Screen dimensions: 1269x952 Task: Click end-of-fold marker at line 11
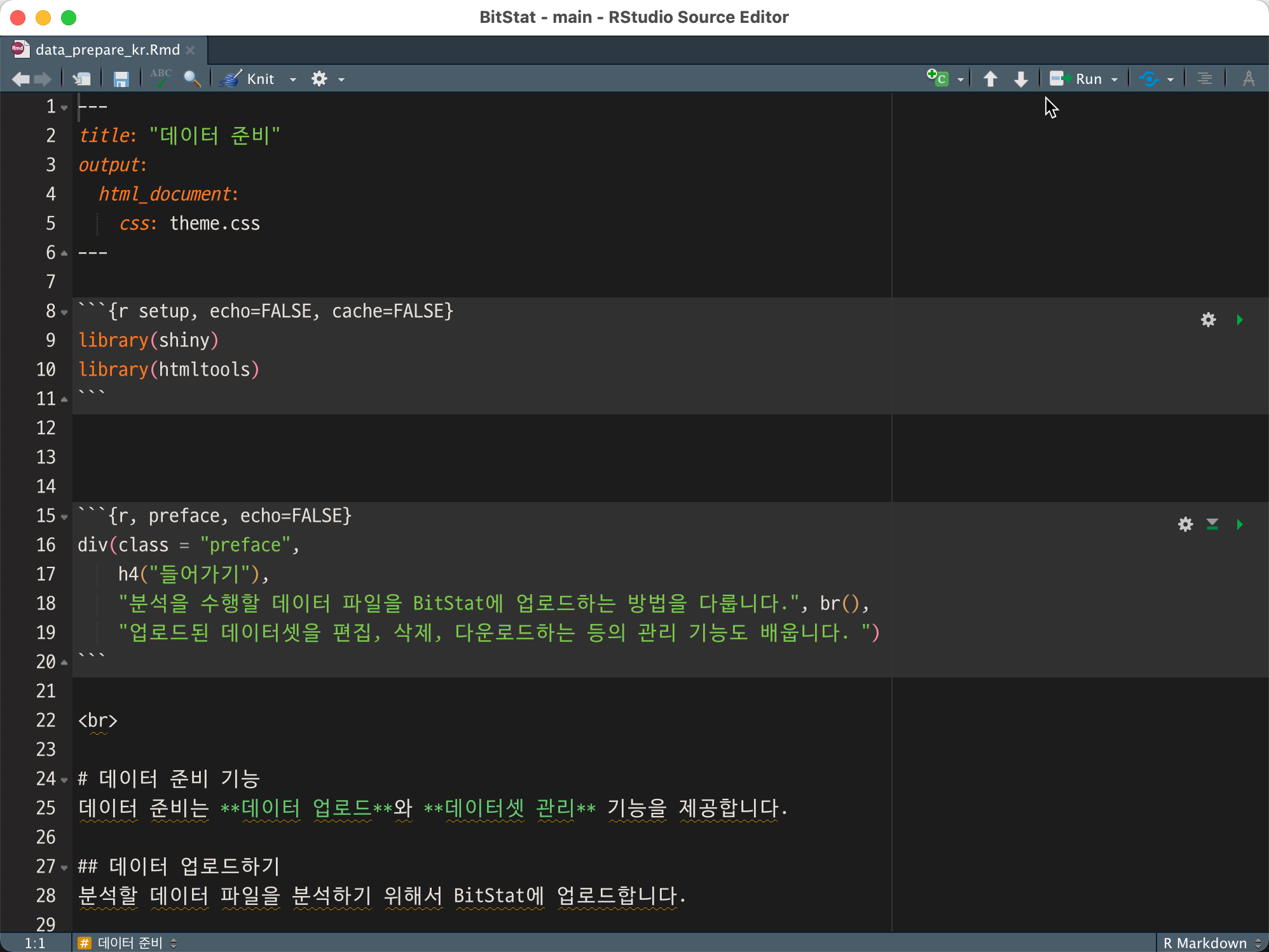[x=64, y=400]
